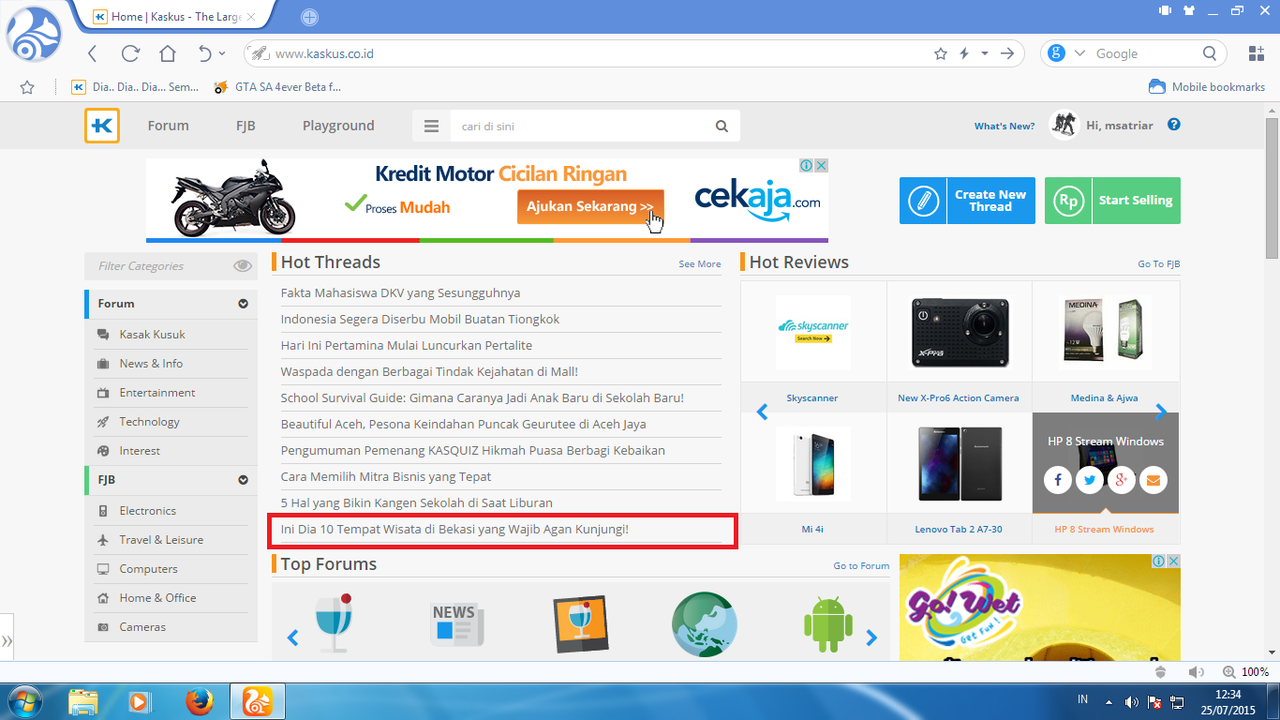Go back with the browser back arrow
This screenshot has height=720, width=1280.
[x=92, y=54]
